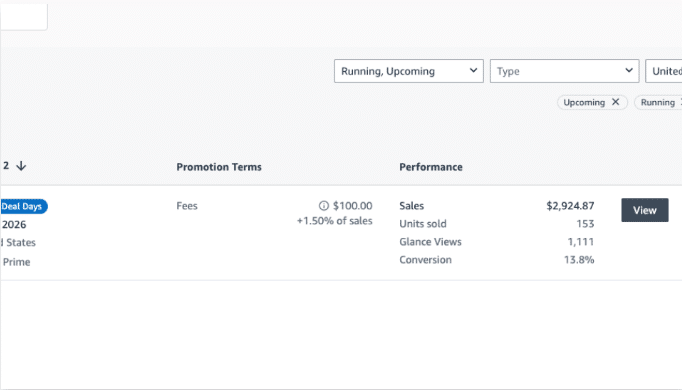Click the Running filter chip

[658, 103]
